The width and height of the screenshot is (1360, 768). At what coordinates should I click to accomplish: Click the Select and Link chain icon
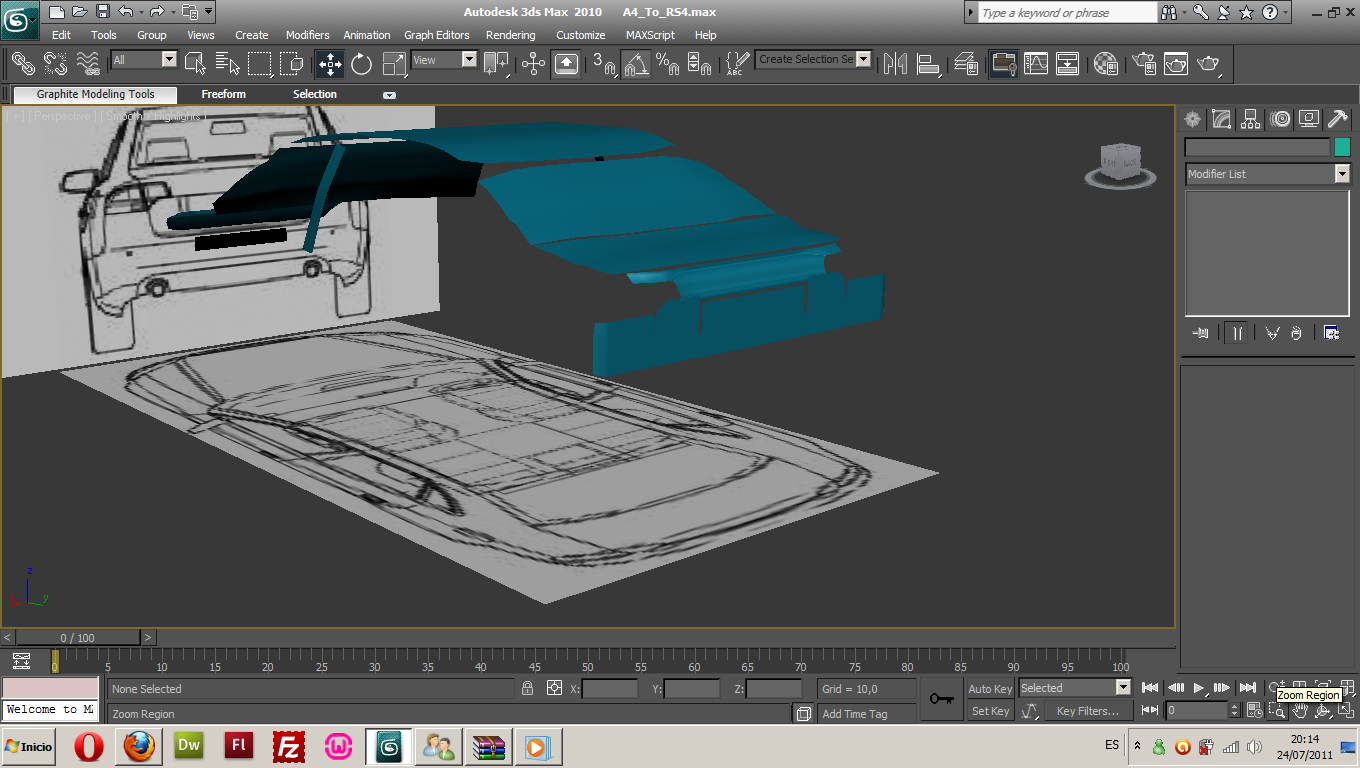(x=22, y=64)
